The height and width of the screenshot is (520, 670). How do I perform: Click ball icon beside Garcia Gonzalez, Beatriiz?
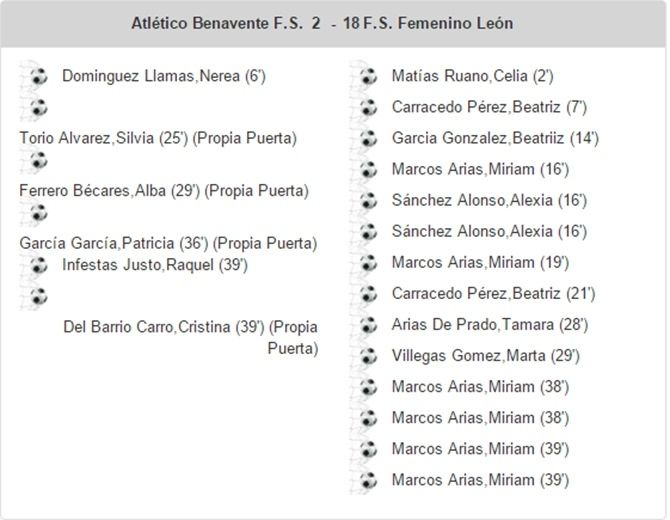click(x=368, y=138)
